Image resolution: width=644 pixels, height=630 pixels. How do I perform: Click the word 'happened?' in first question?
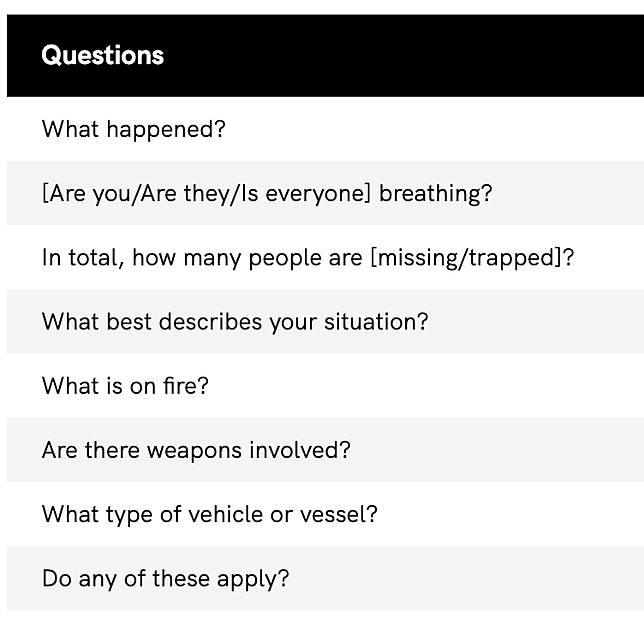click(x=166, y=130)
